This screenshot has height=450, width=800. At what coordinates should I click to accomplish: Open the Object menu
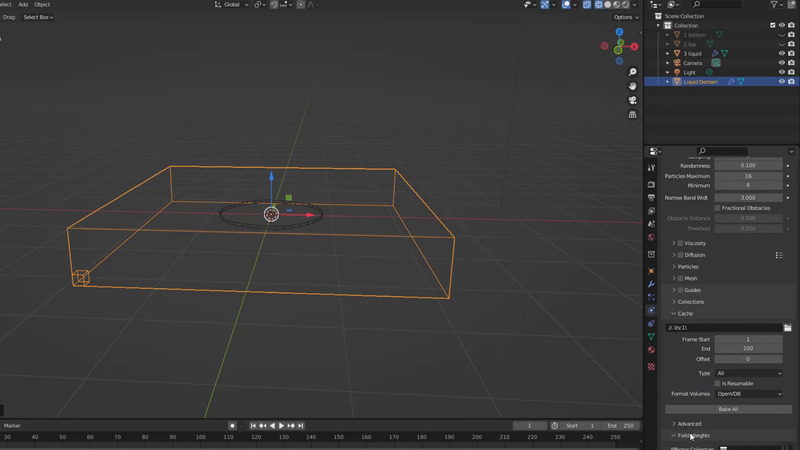[x=42, y=5]
